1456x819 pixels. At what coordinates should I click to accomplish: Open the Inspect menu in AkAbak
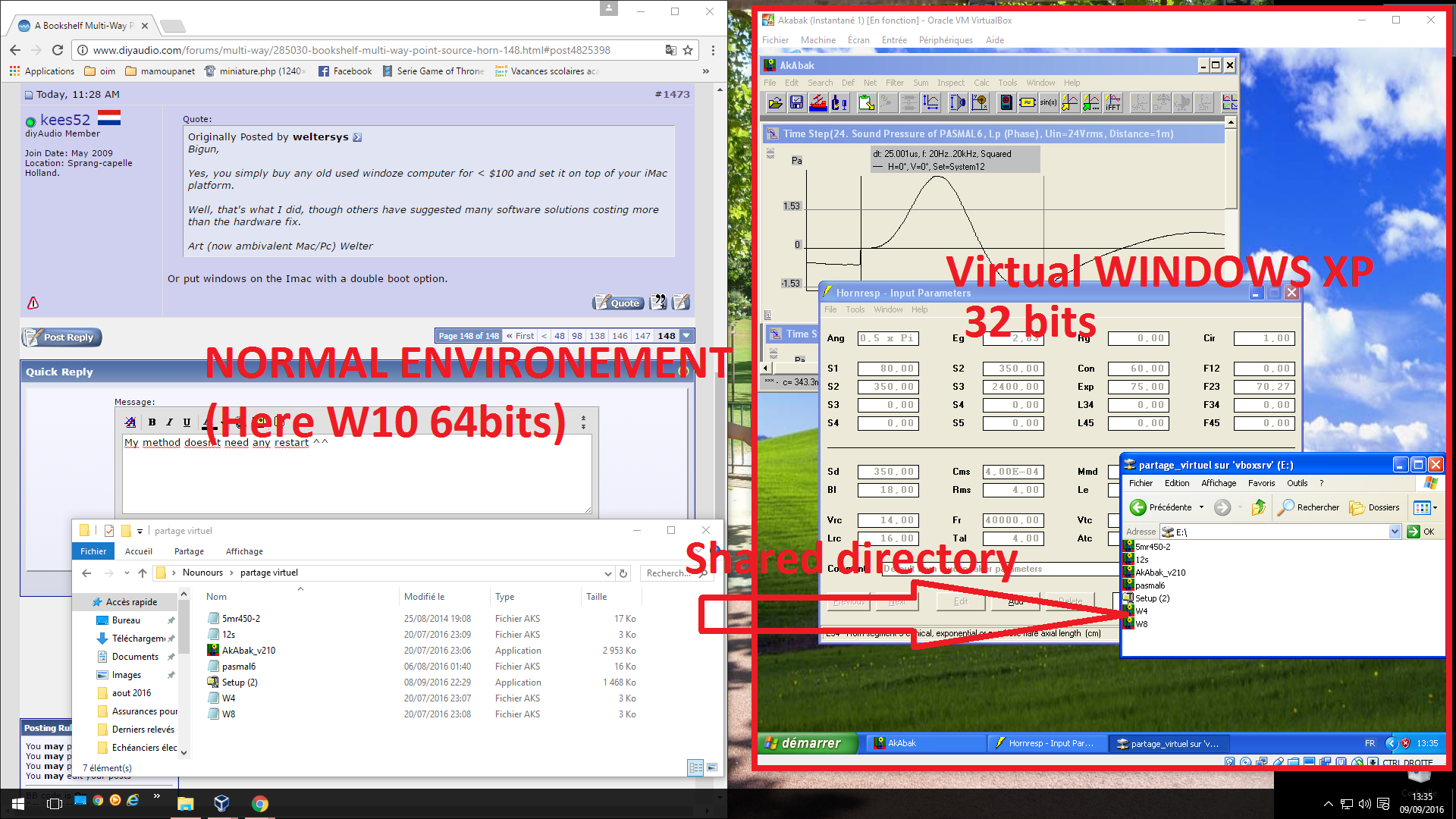click(950, 83)
